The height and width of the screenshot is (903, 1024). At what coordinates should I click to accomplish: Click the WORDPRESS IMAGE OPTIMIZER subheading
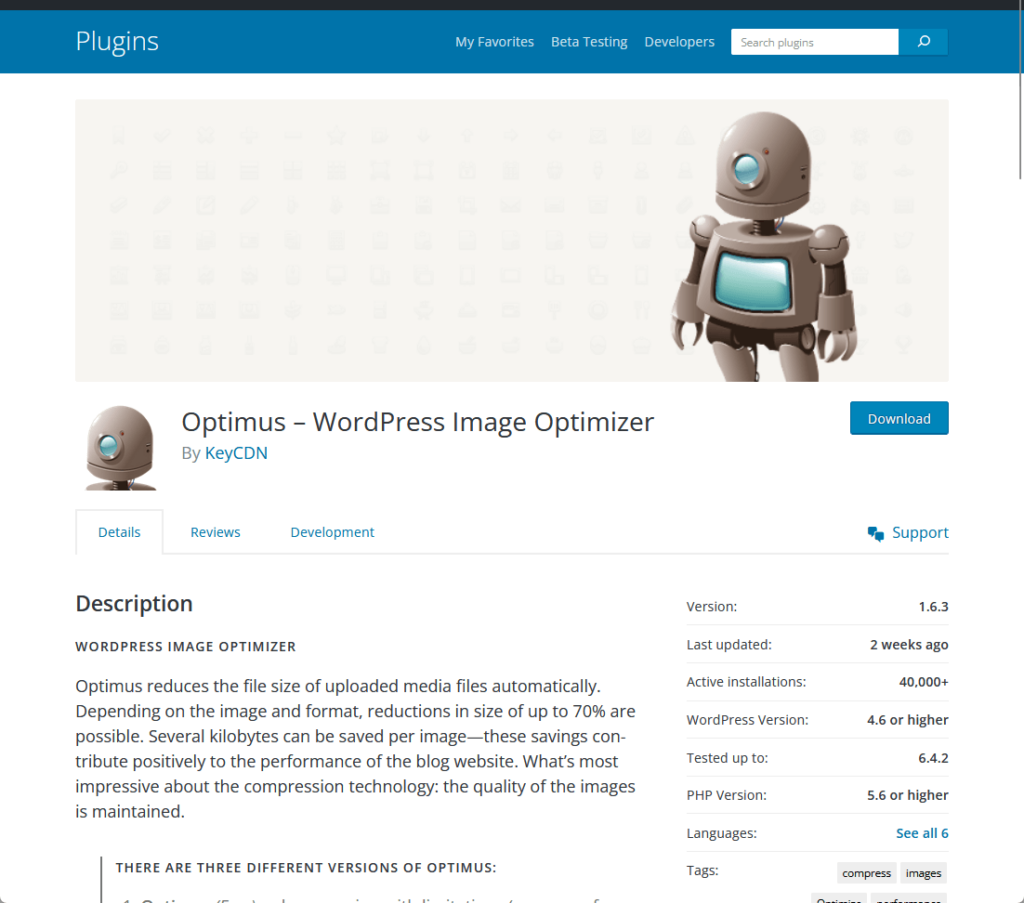tap(185, 646)
